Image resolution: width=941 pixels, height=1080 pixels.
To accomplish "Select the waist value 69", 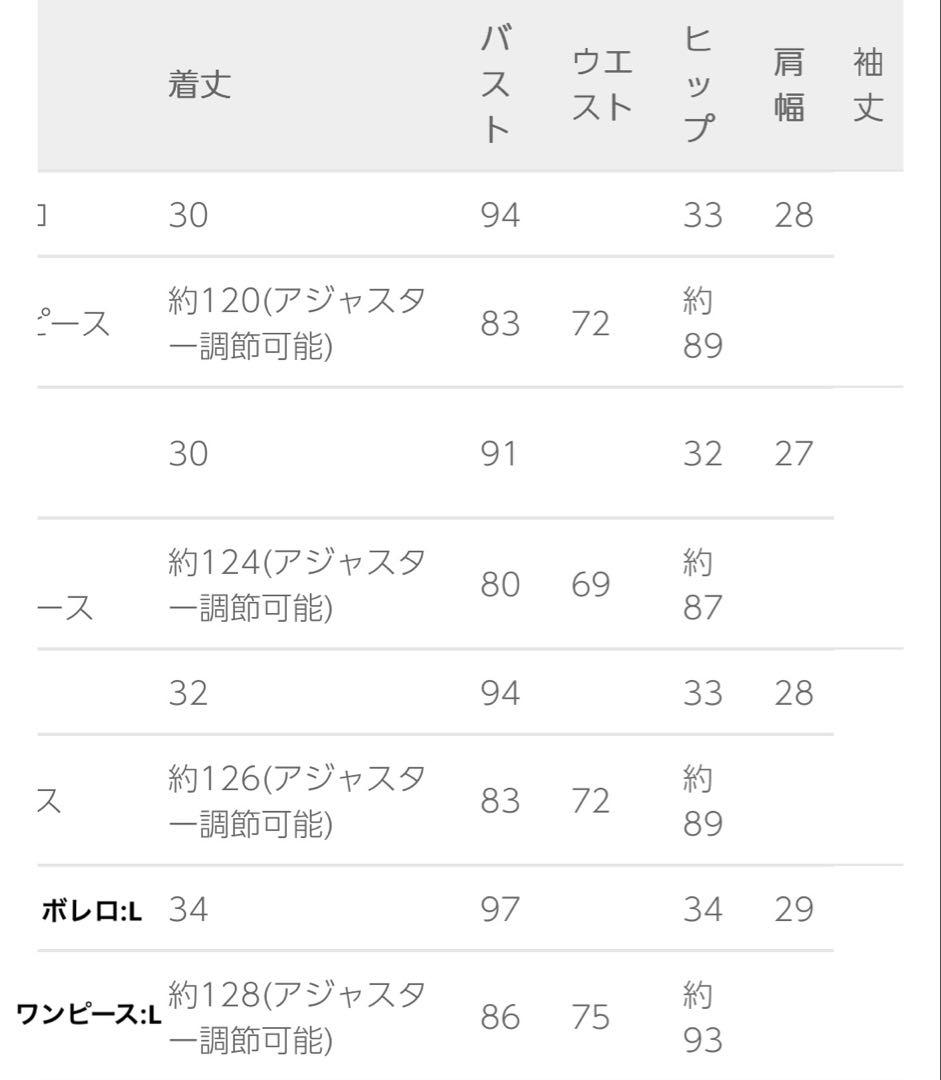I will 590,584.
